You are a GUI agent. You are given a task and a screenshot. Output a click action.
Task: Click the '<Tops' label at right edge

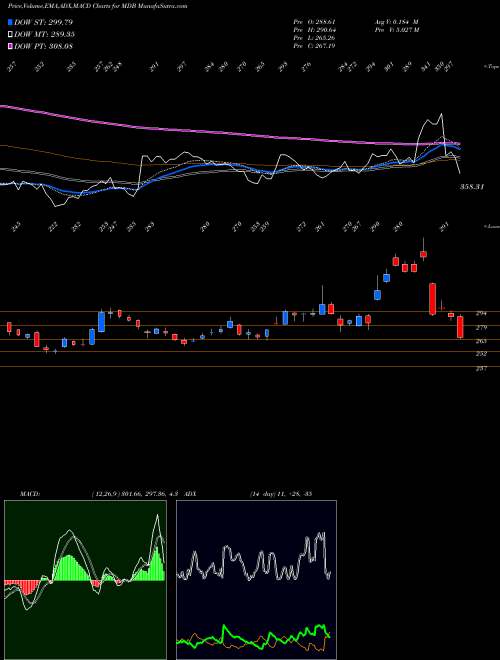point(491,67)
